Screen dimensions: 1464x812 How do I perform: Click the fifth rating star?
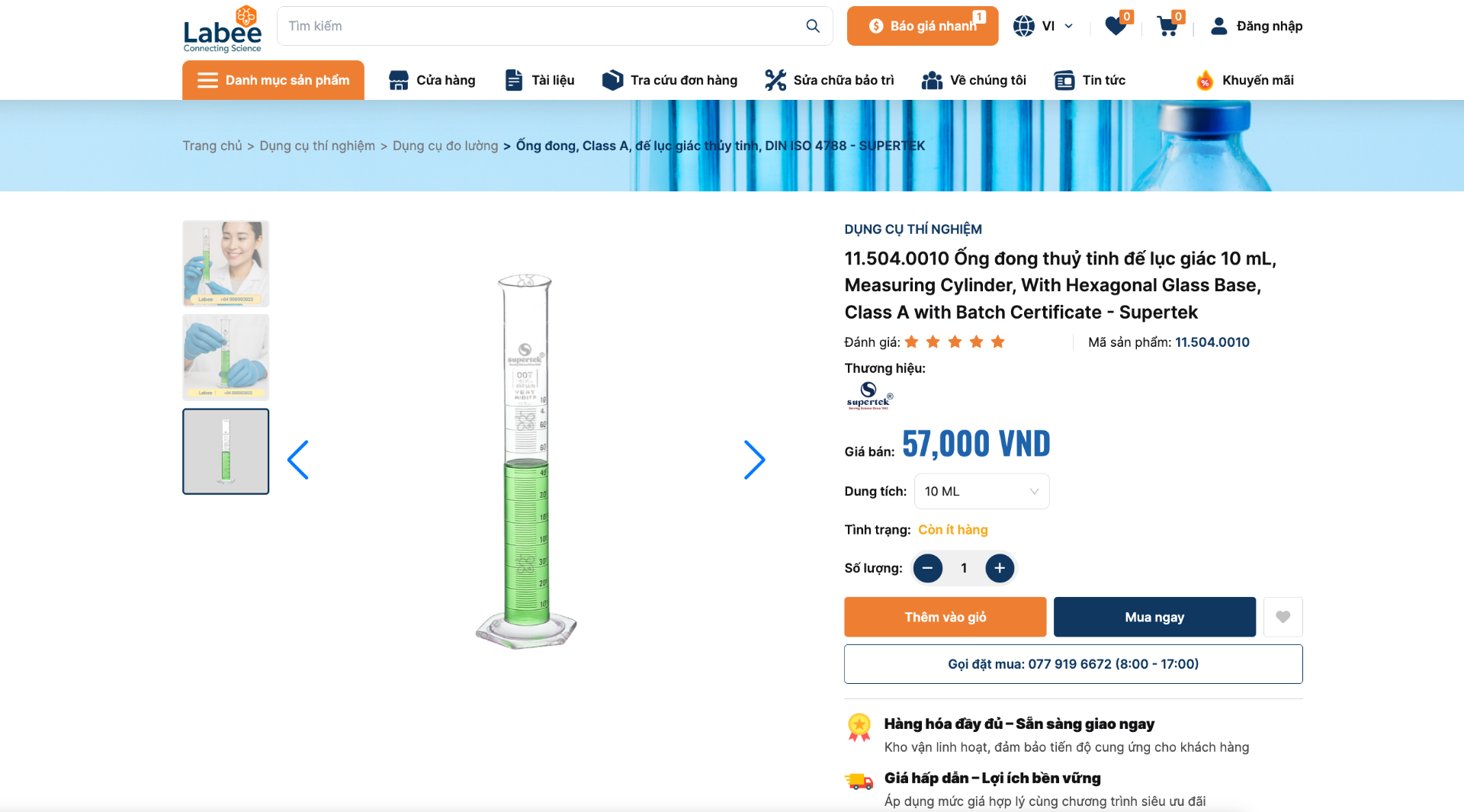click(x=998, y=342)
